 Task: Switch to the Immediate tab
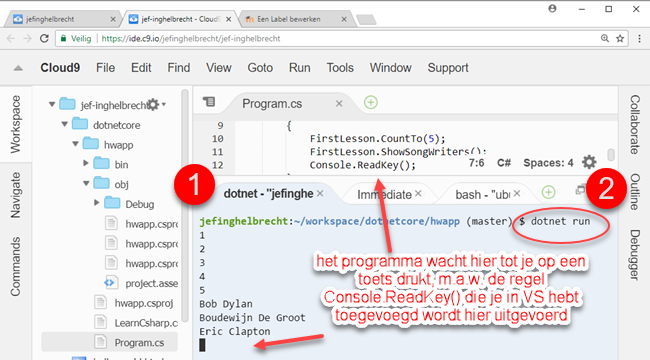[384, 195]
